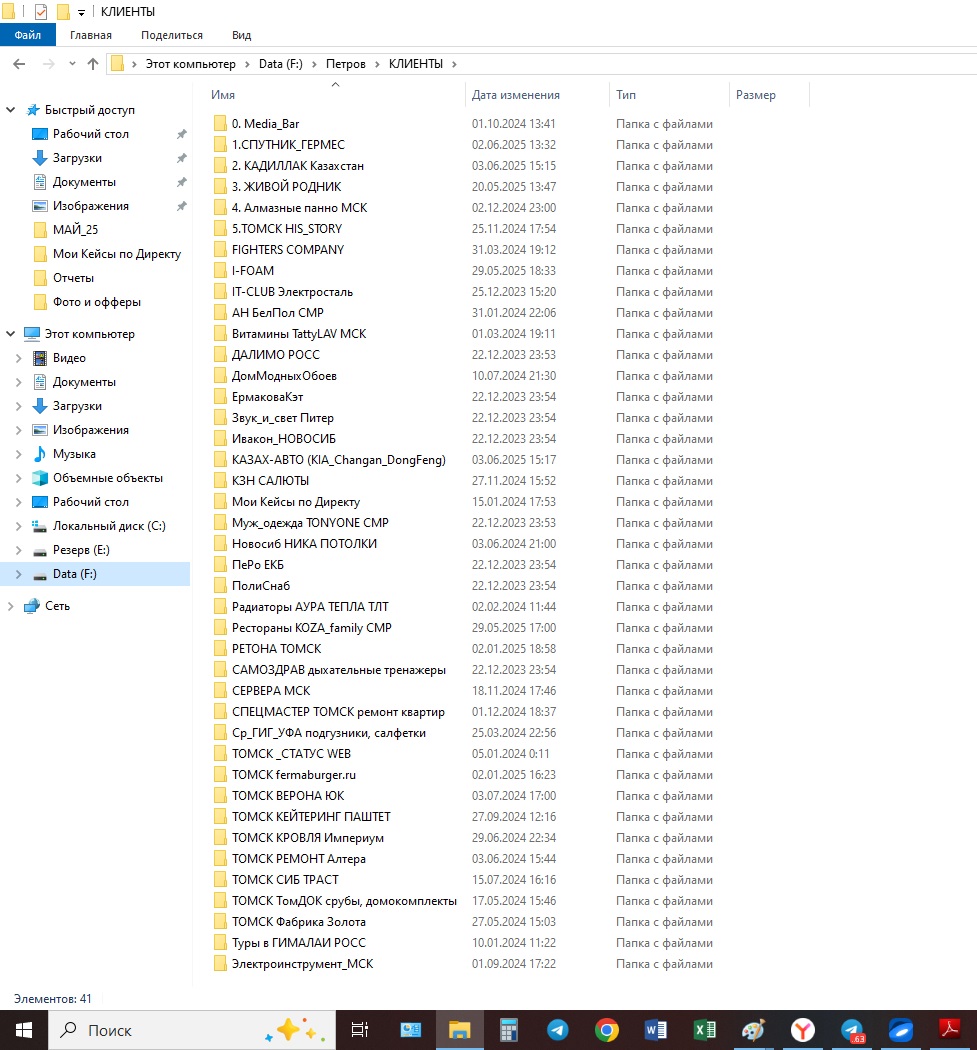
Task: Click the Back navigation arrow
Action: [19, 64]
